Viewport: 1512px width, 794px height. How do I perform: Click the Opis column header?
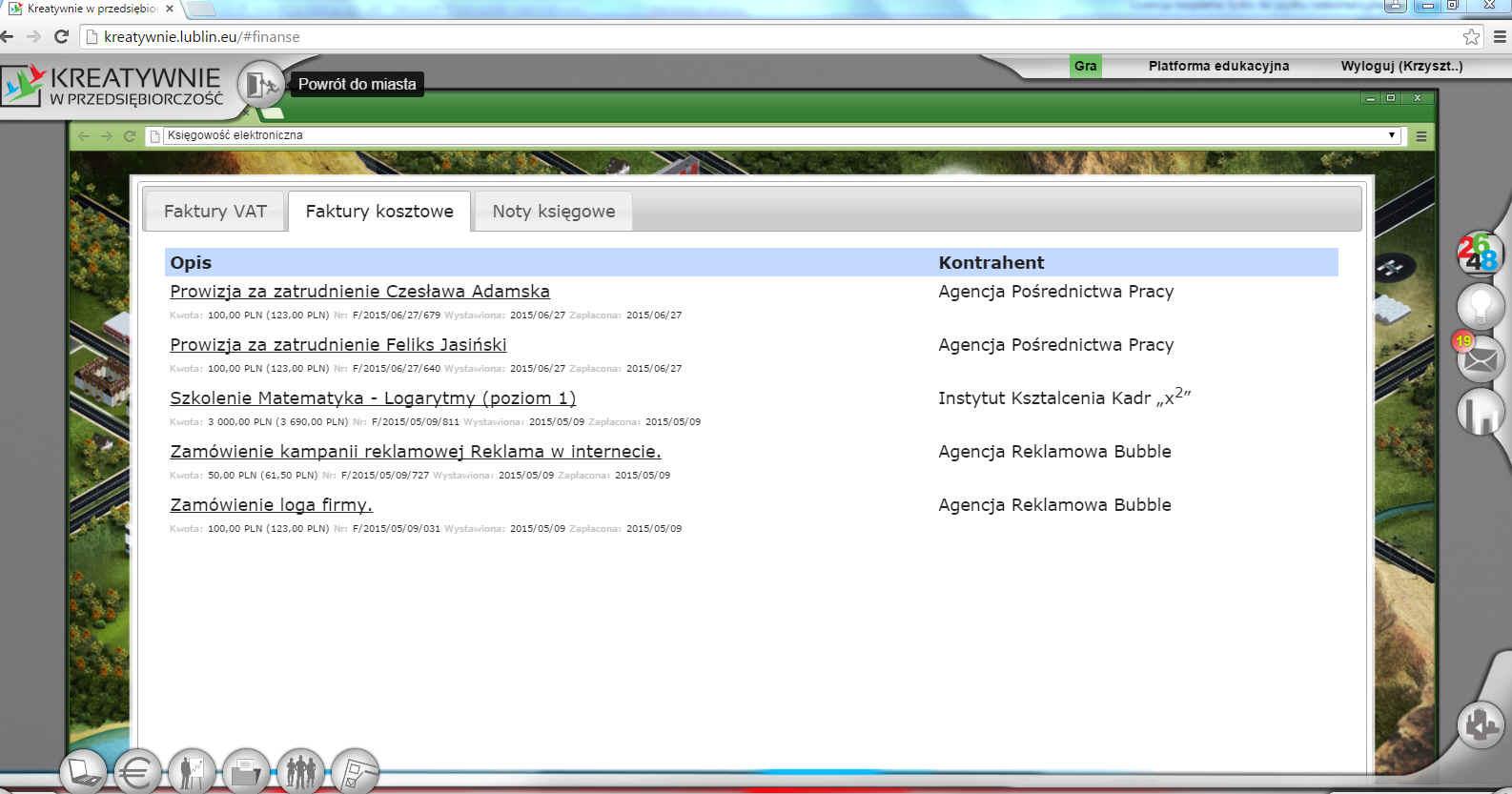(191, 263)
